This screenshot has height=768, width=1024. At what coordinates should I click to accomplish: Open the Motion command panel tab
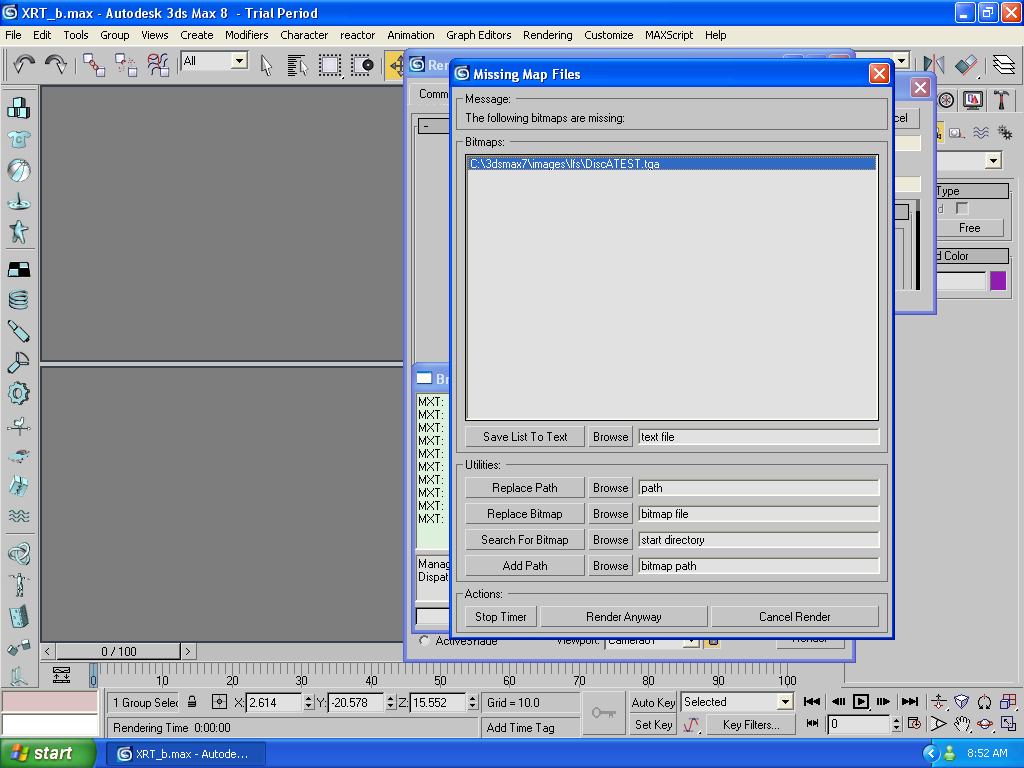click(946, 100)
